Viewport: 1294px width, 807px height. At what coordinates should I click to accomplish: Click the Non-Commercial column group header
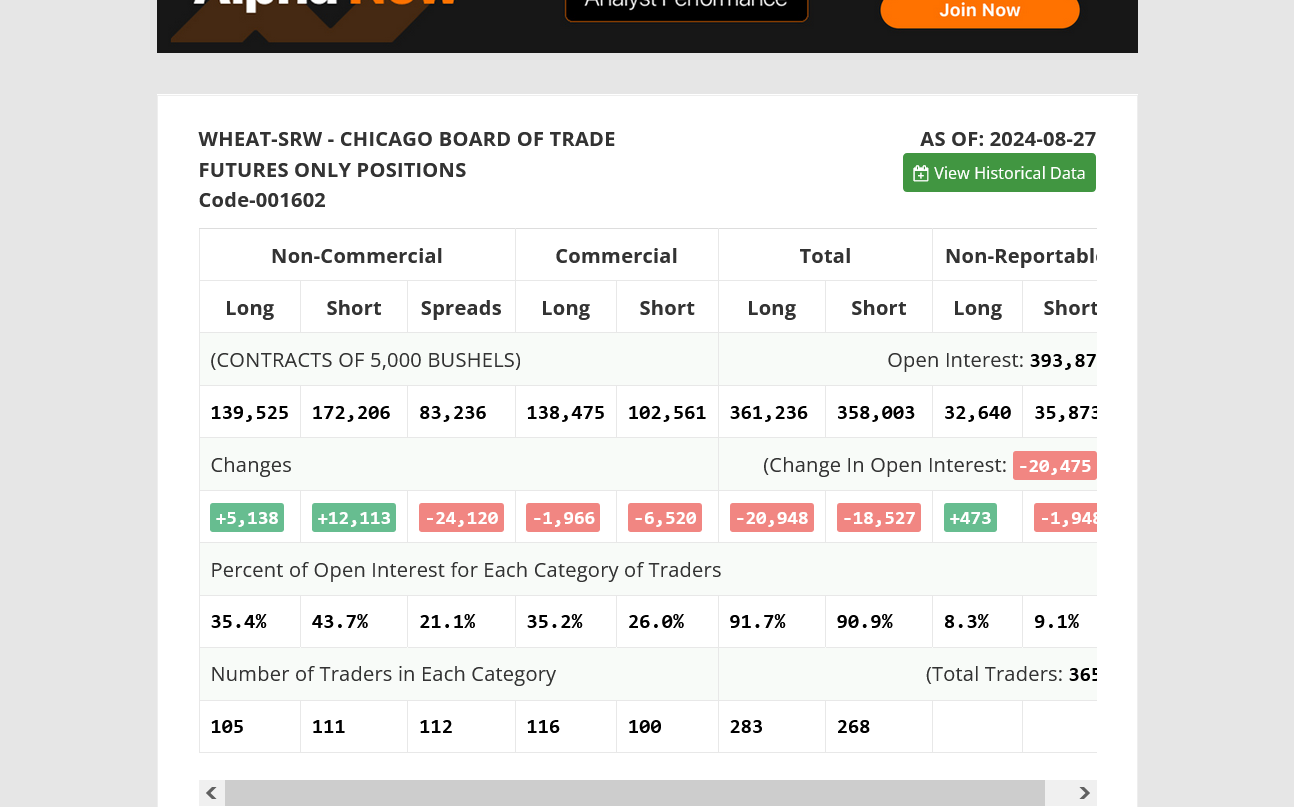click(357, 256)
